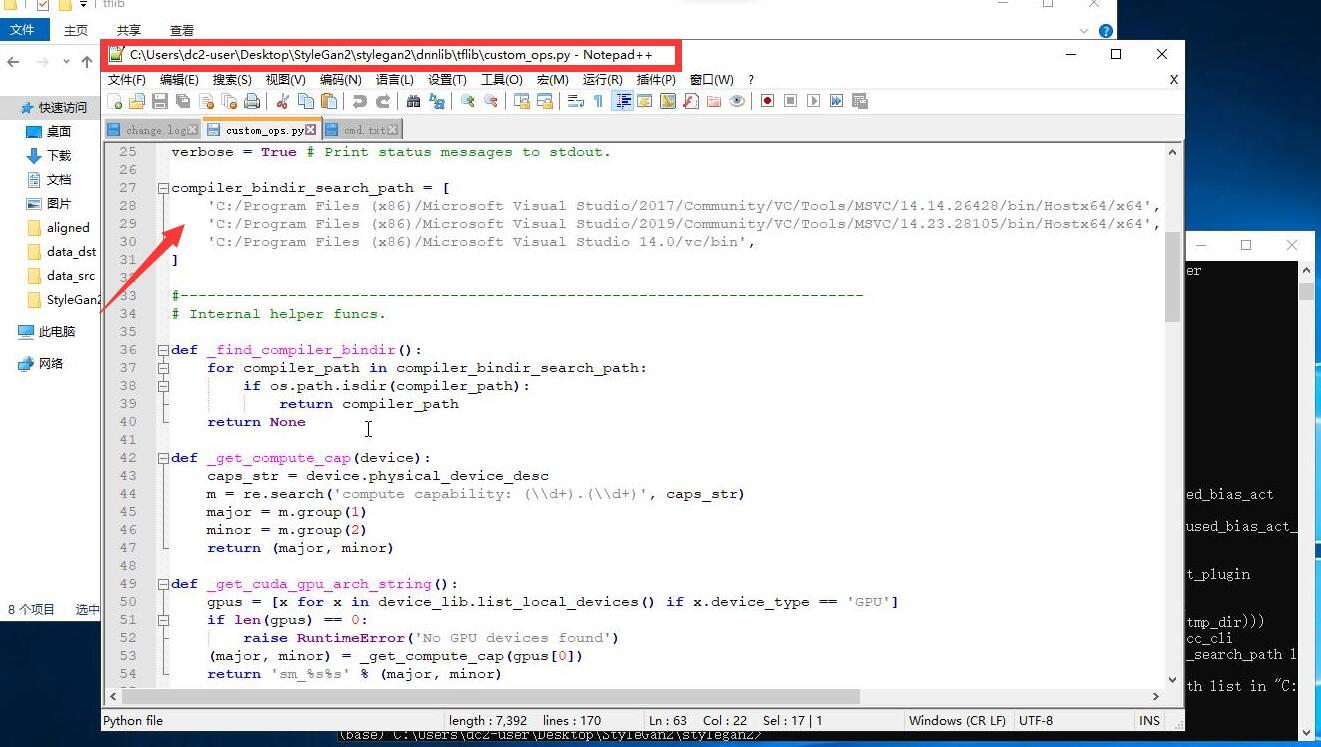Click the Save All toolbar icon

[x=183, y=101]
